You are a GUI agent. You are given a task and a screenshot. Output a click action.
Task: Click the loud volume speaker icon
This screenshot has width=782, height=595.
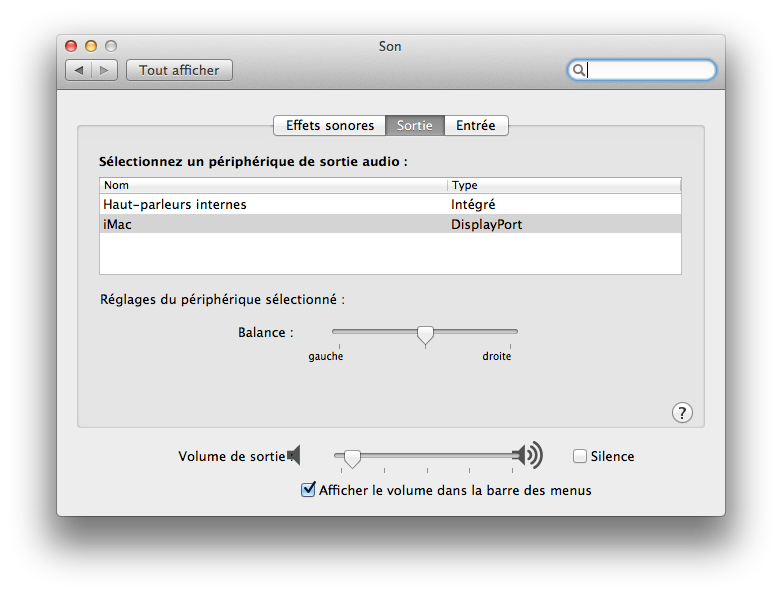coord(527,456)
